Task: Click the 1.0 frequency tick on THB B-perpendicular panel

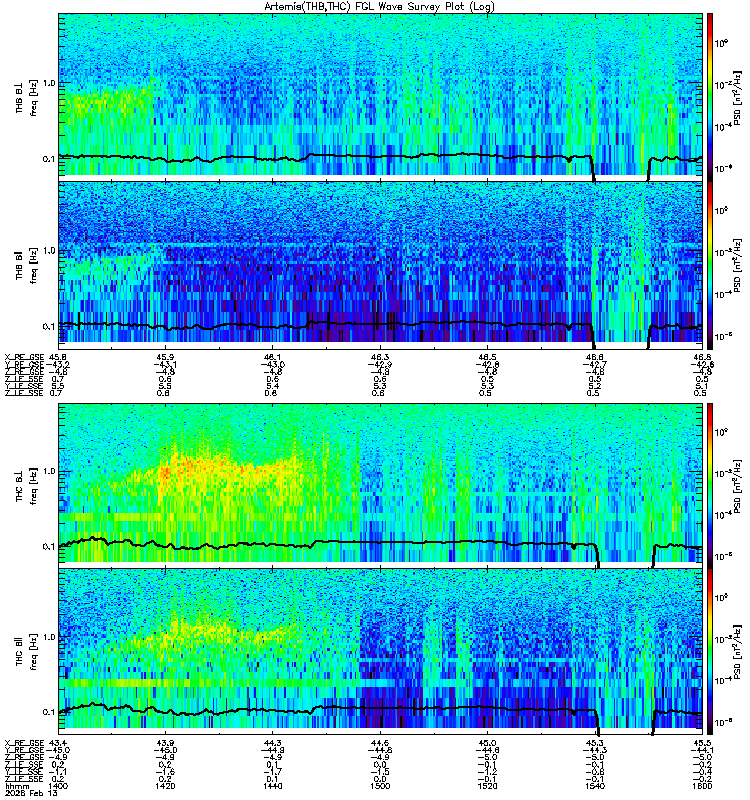Action: [49, 83]
